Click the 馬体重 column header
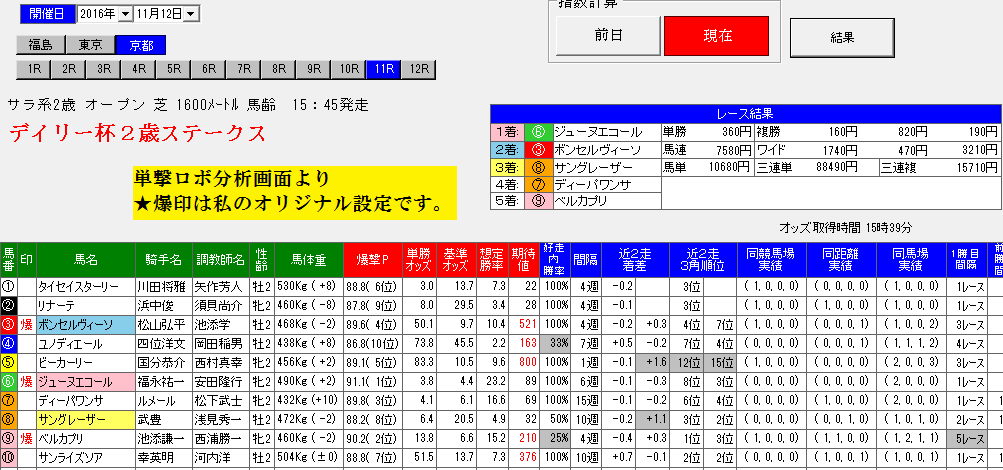Image resolution: width=1003 pixels, height=470 pixels. [309, 260]
